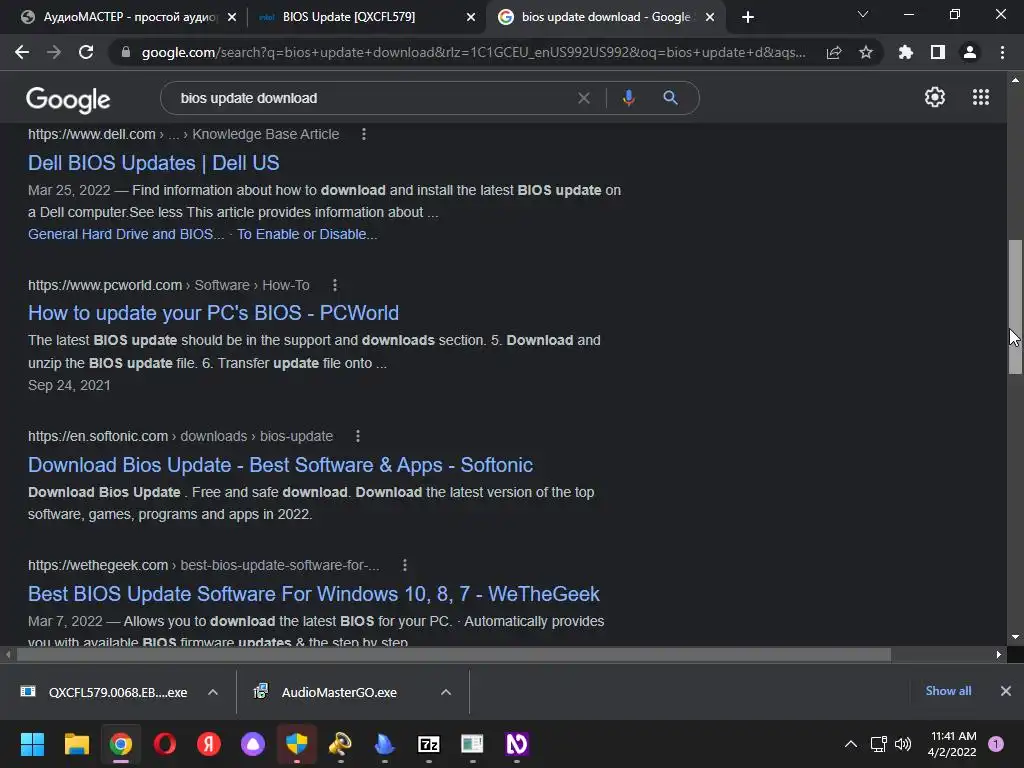Open the Google apps grid
Image resolution: width=1024 pixels, height=768 pixels.
[981, 97]
